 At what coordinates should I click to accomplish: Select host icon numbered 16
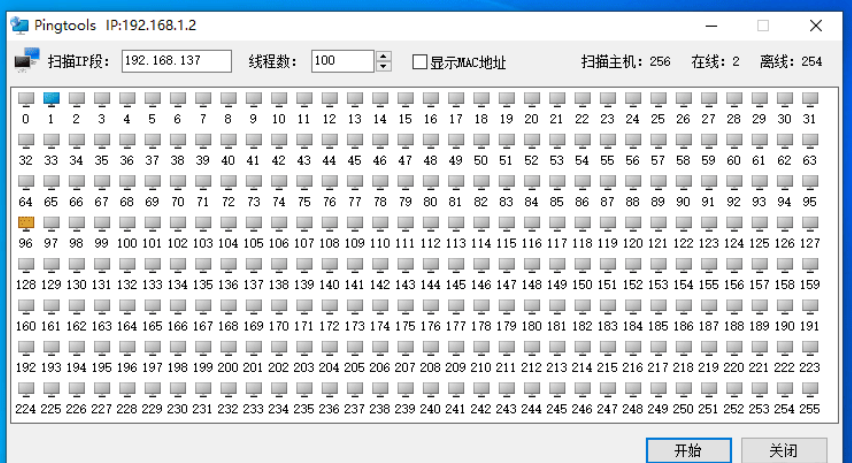tap(430, 99)
